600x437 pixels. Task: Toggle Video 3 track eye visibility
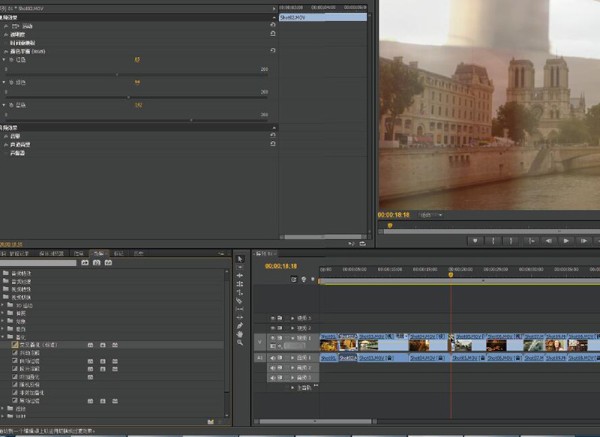pyautogui.click(x=273, y=318)
